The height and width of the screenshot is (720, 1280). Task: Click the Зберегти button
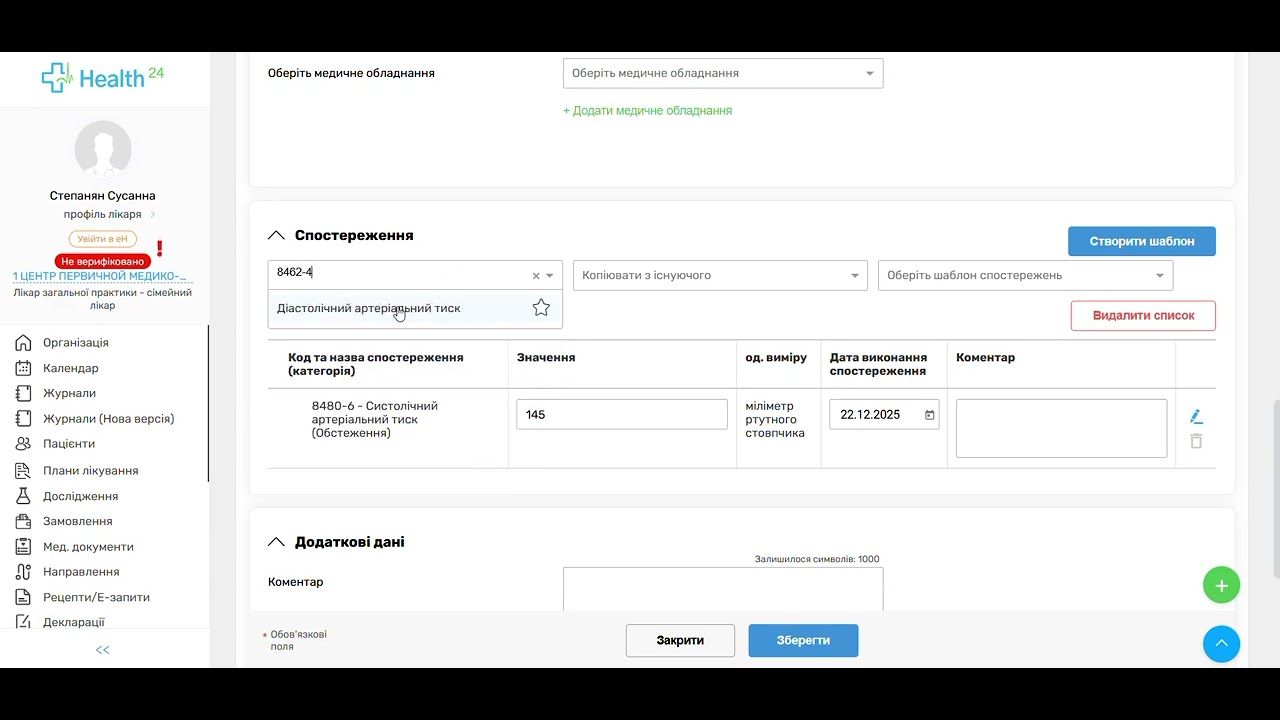click(803, 640)
